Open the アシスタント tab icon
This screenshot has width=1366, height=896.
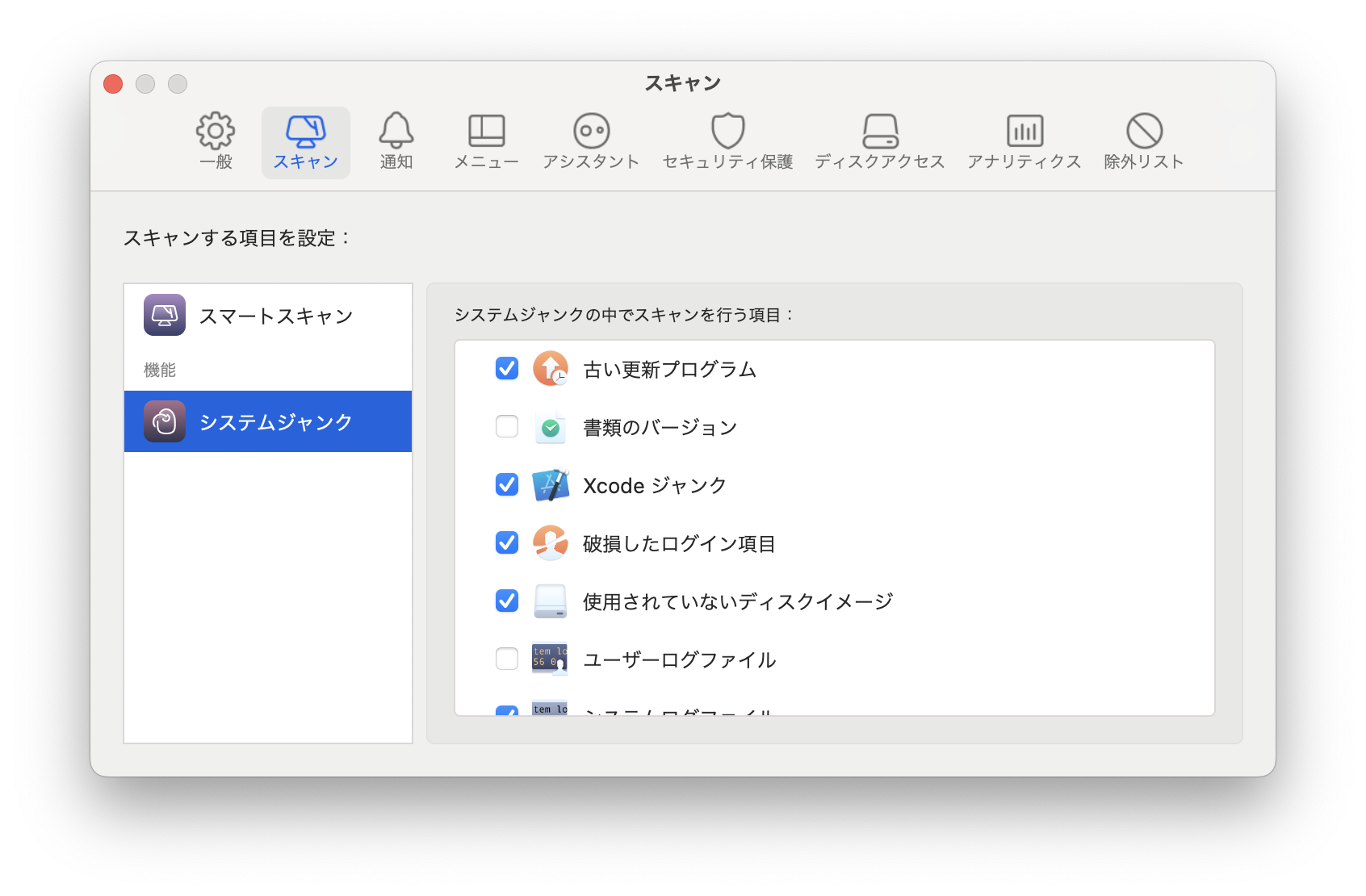click(x=592, y=131)
